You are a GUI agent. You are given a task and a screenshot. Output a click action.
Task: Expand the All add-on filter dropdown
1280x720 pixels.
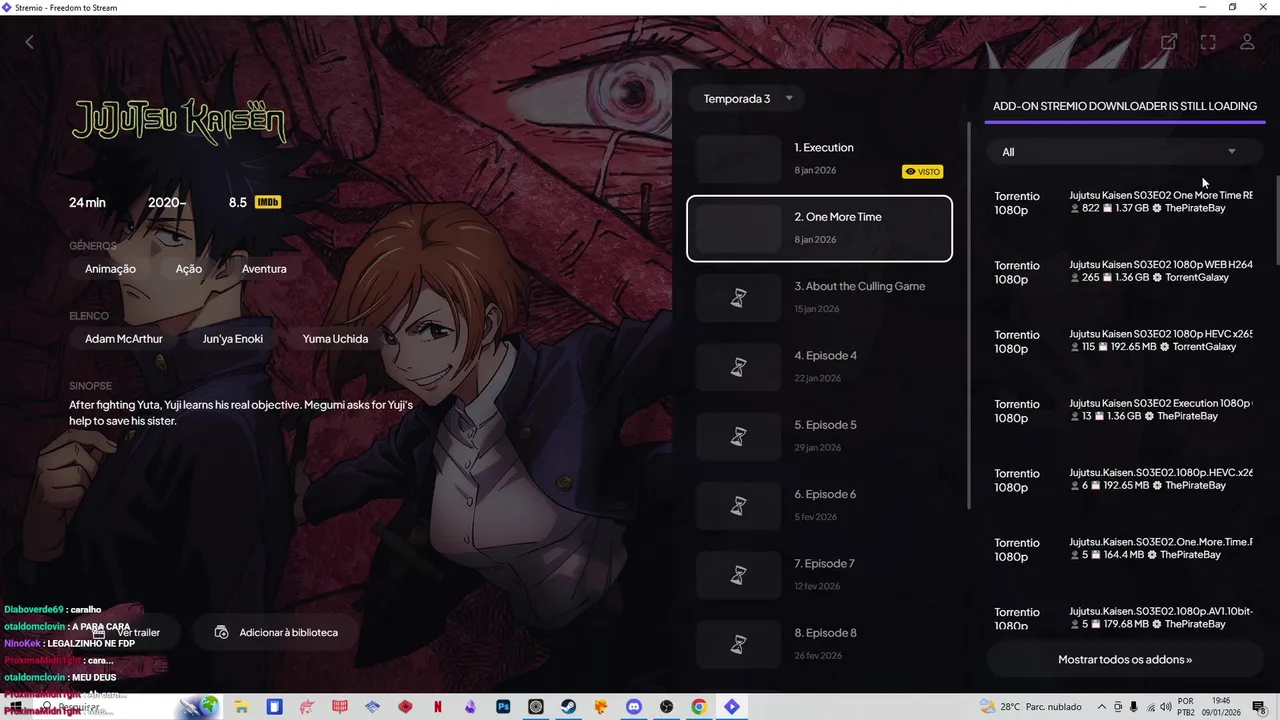click(1125, 152)
